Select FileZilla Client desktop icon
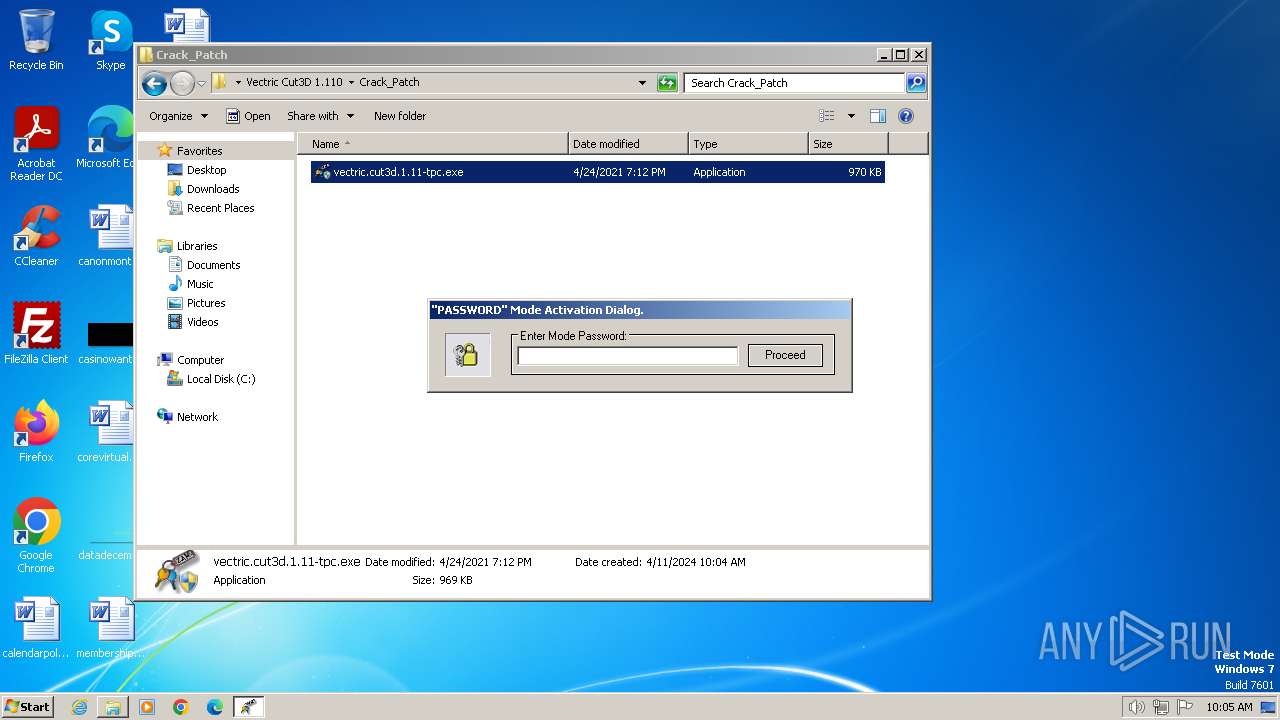Image resolution: width=1280 pixels, height=720 pixels. point(36,334)
